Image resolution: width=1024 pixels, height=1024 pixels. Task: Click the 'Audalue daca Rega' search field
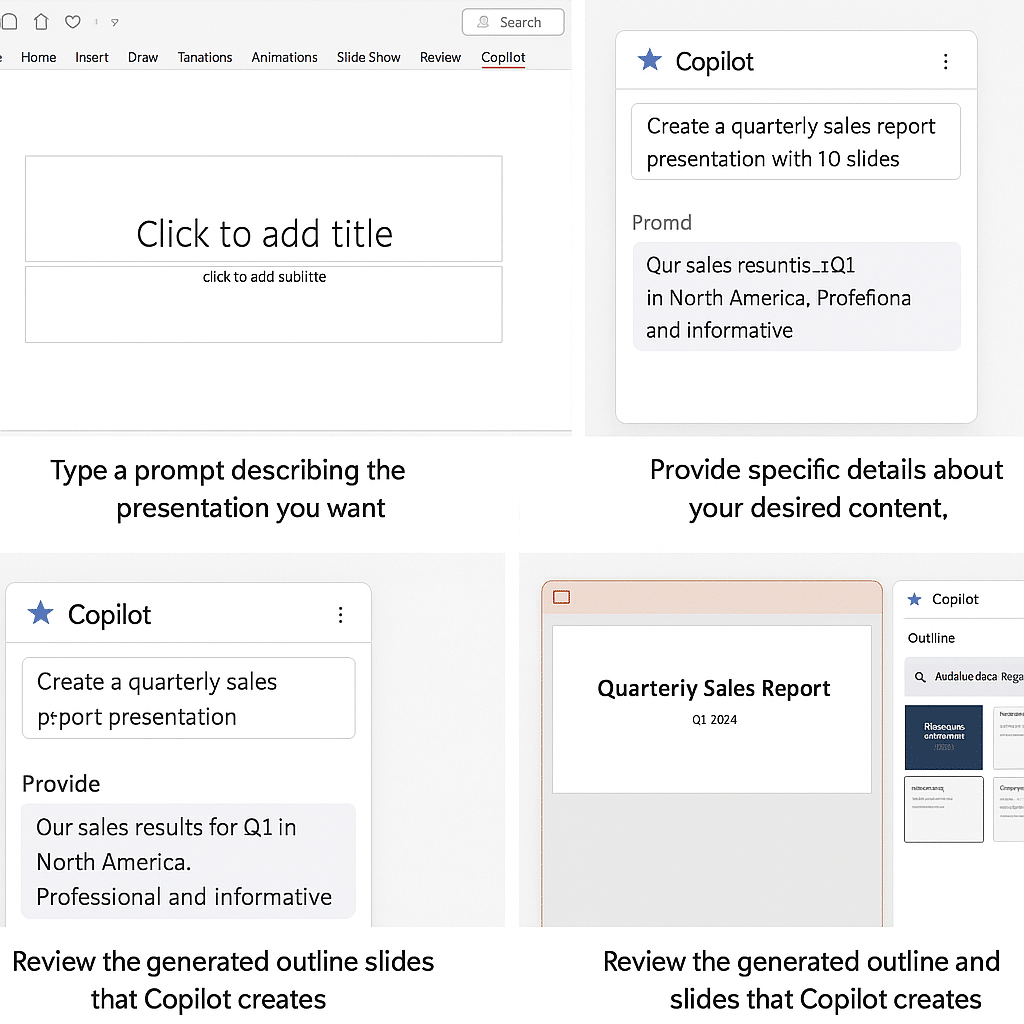click(x=964, y=677)
